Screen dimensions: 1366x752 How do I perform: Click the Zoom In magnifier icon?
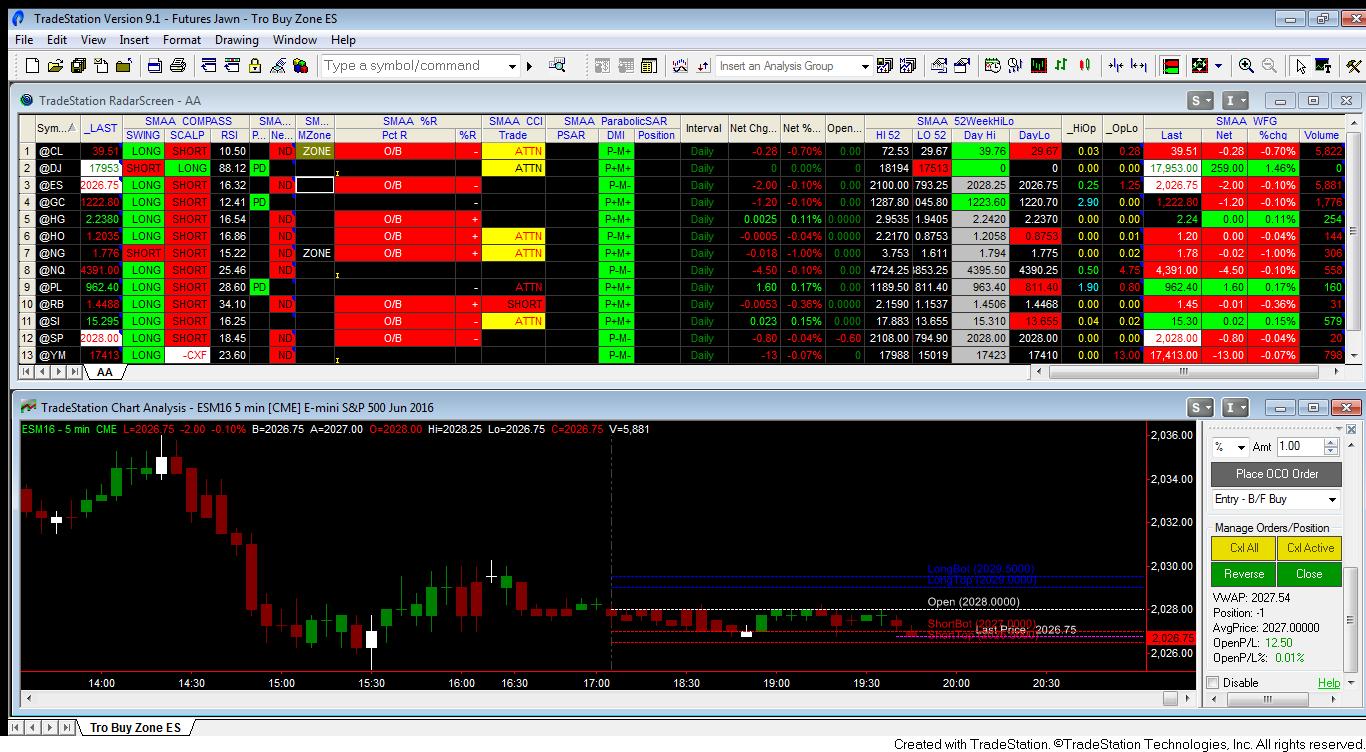point(1246,65)
